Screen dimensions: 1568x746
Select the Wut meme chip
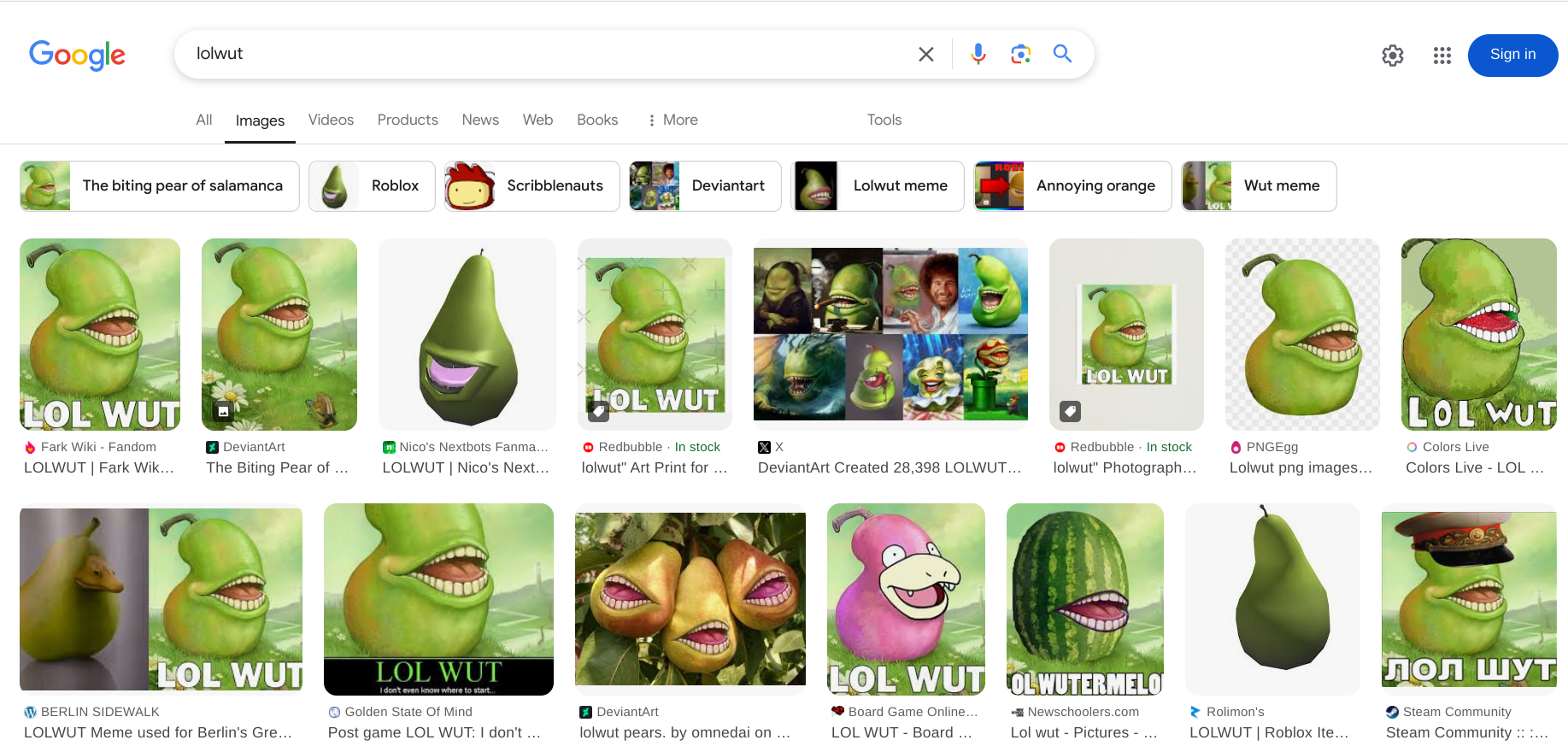click(x=1259, y=186)
